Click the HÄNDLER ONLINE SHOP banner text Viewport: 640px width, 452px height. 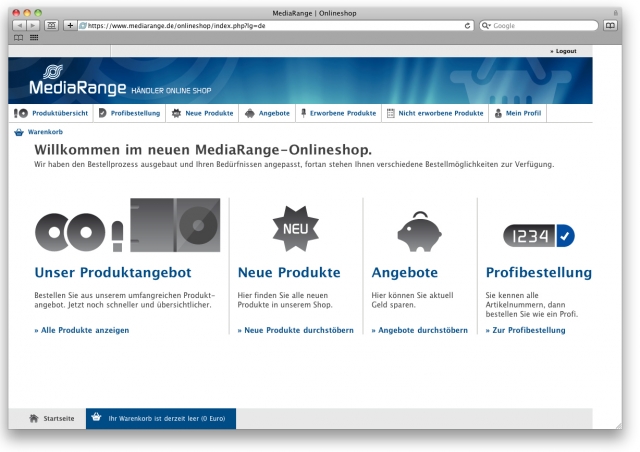[x=171, y=91]
